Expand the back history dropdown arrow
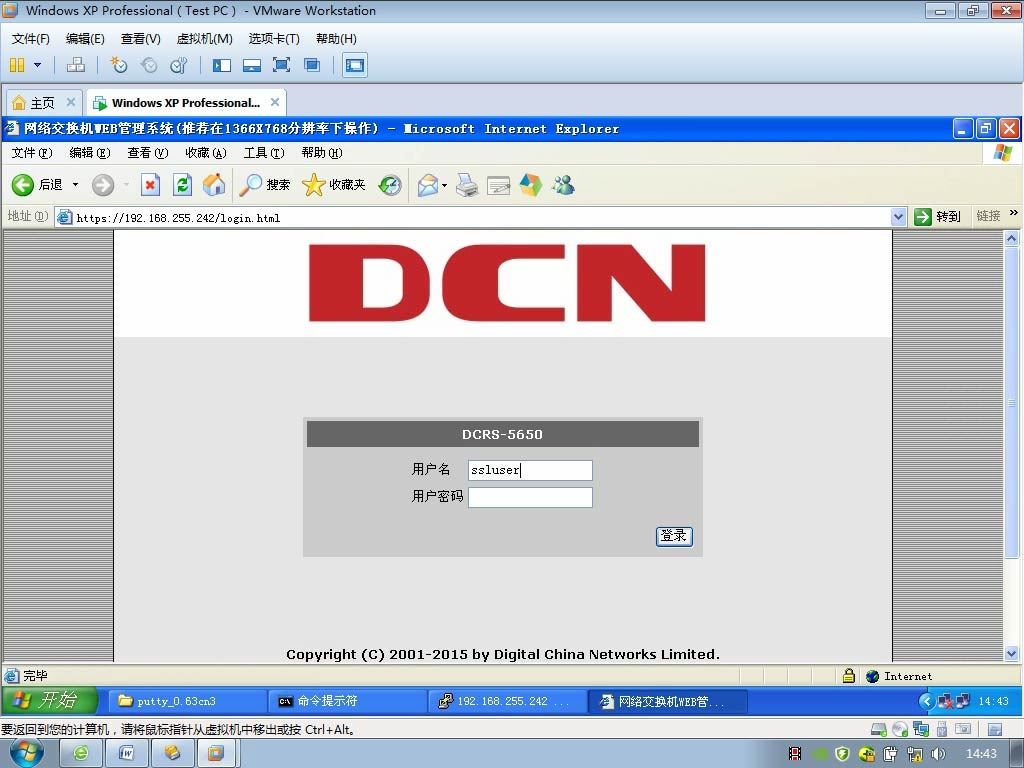This screenshot has height=768, width=1024. tap(75, 185)
